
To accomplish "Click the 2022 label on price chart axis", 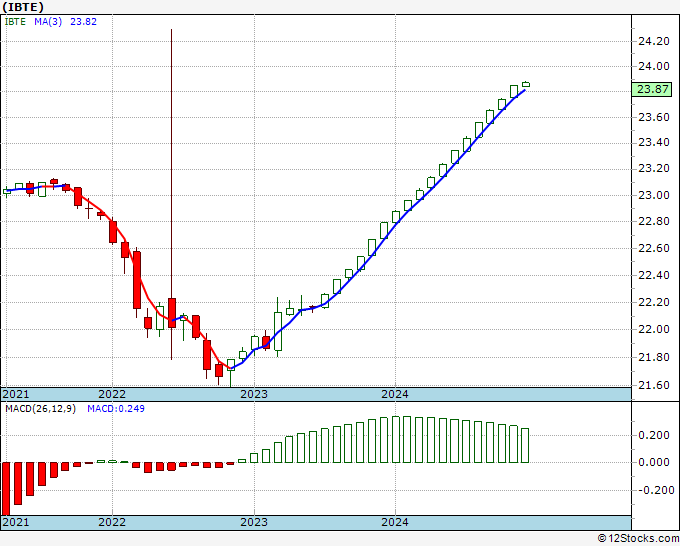I will [x=112, y=394].
